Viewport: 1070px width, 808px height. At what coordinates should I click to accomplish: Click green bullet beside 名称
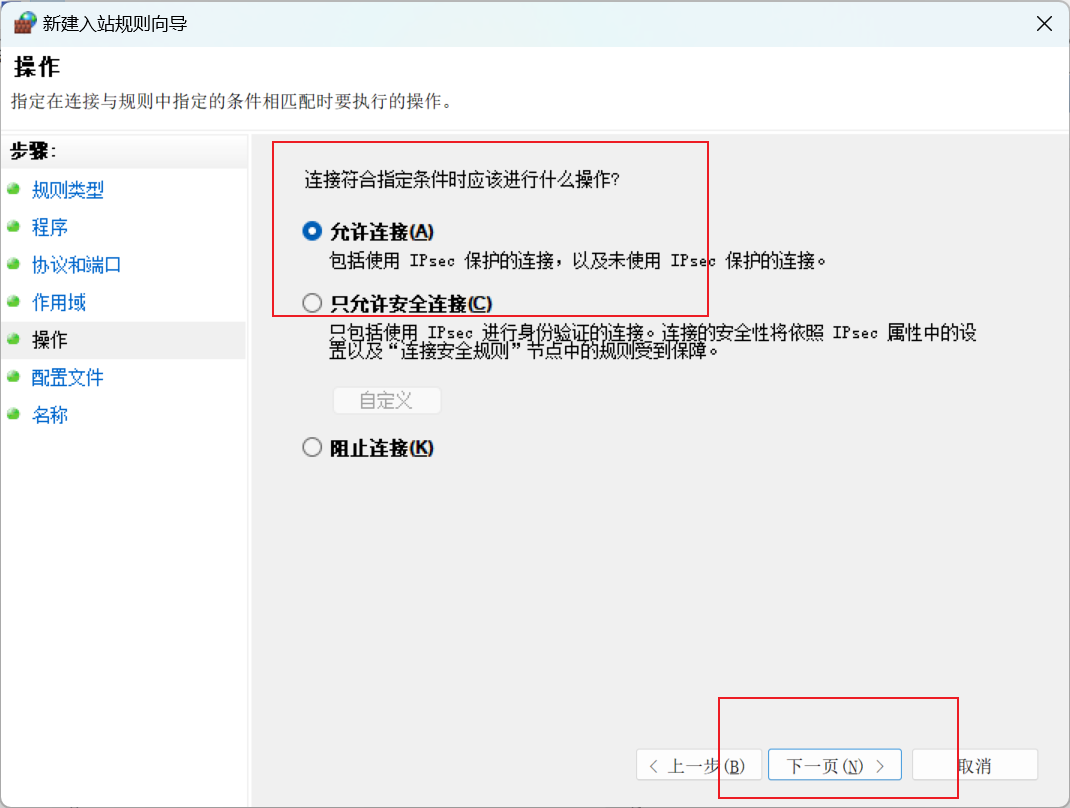pyautogui.click(x=14, y=414)
